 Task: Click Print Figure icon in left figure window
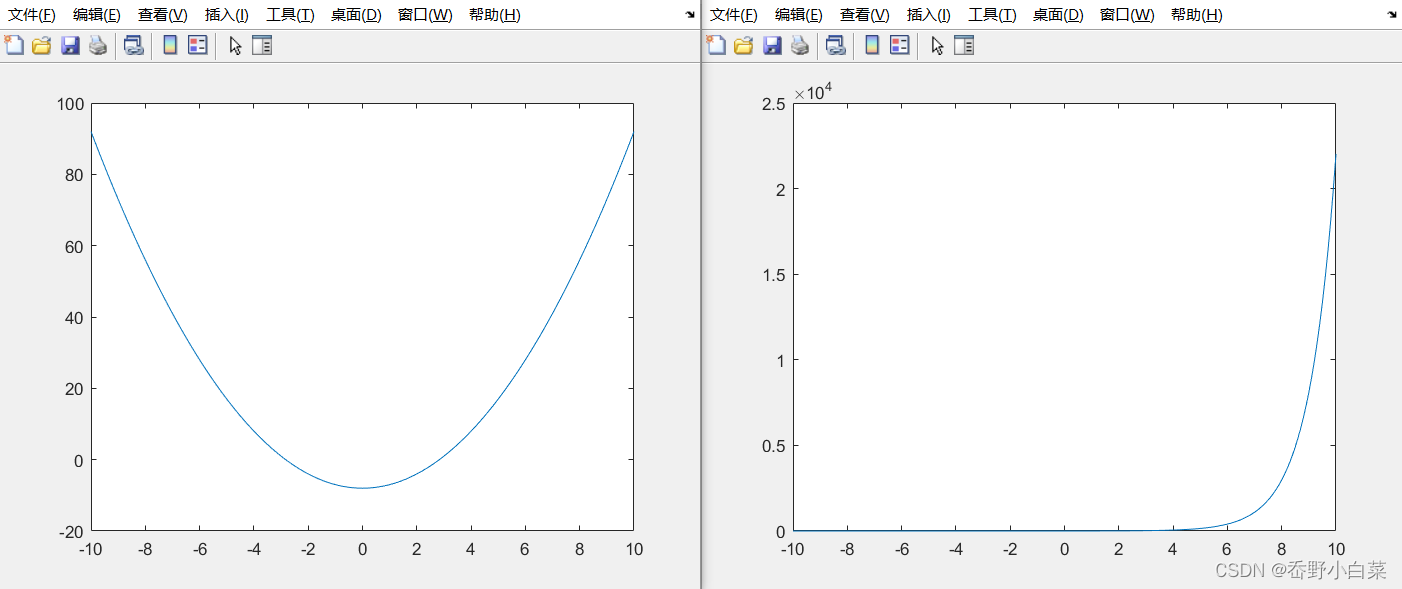[x=98, y=45]
